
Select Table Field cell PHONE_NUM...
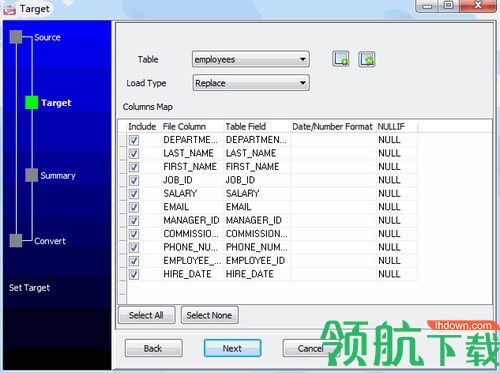click(x=257, y=247)
